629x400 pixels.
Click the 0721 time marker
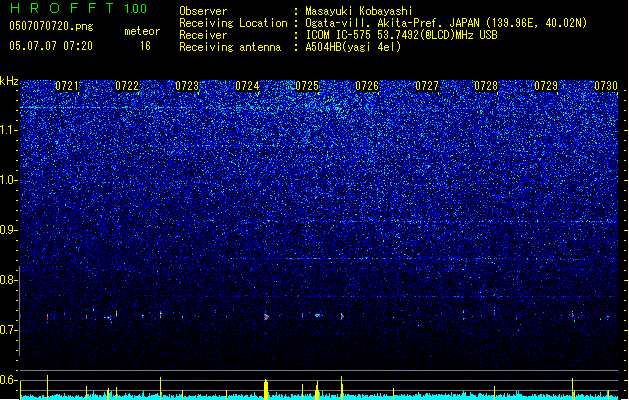click(x=67, y=86)
